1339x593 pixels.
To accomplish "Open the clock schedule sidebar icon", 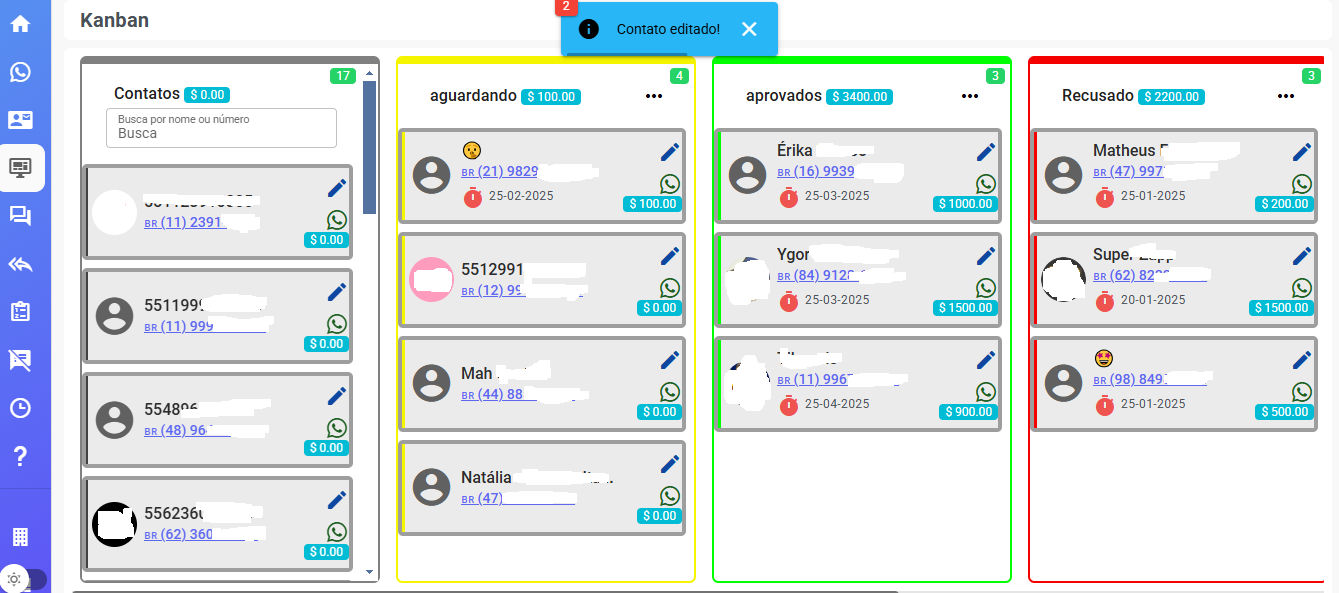I will point(20,408).
